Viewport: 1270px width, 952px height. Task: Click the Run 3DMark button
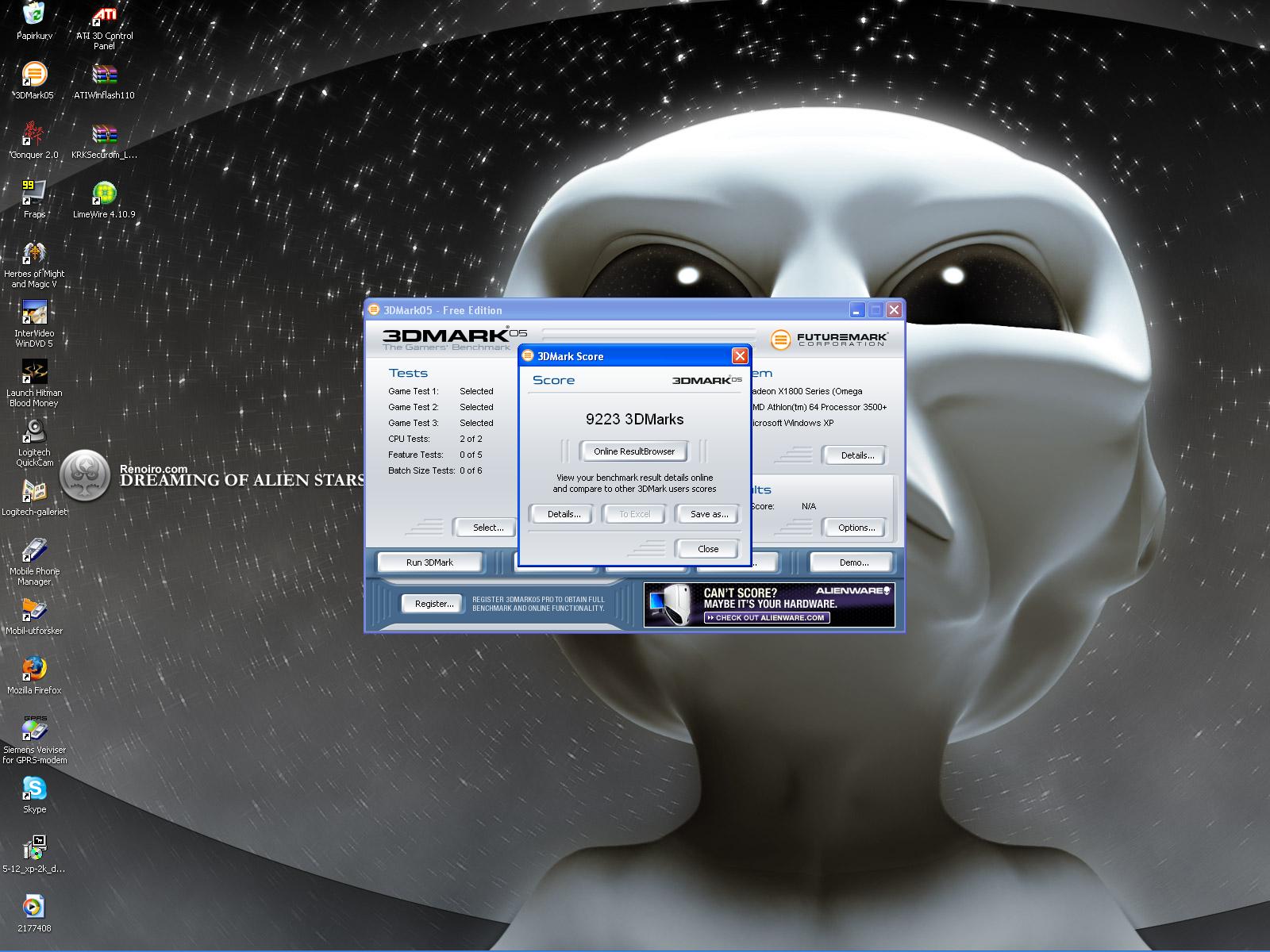pos(429,562)
